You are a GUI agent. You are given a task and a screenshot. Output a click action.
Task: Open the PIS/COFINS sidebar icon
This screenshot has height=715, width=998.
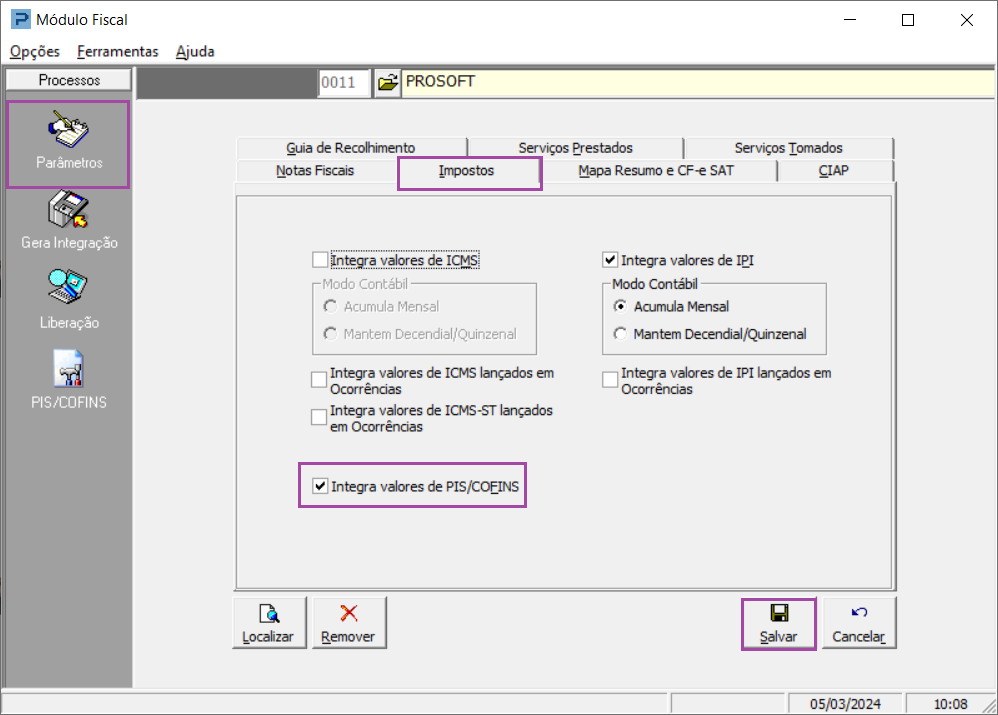pyautogui.click(x=69, y=379)
